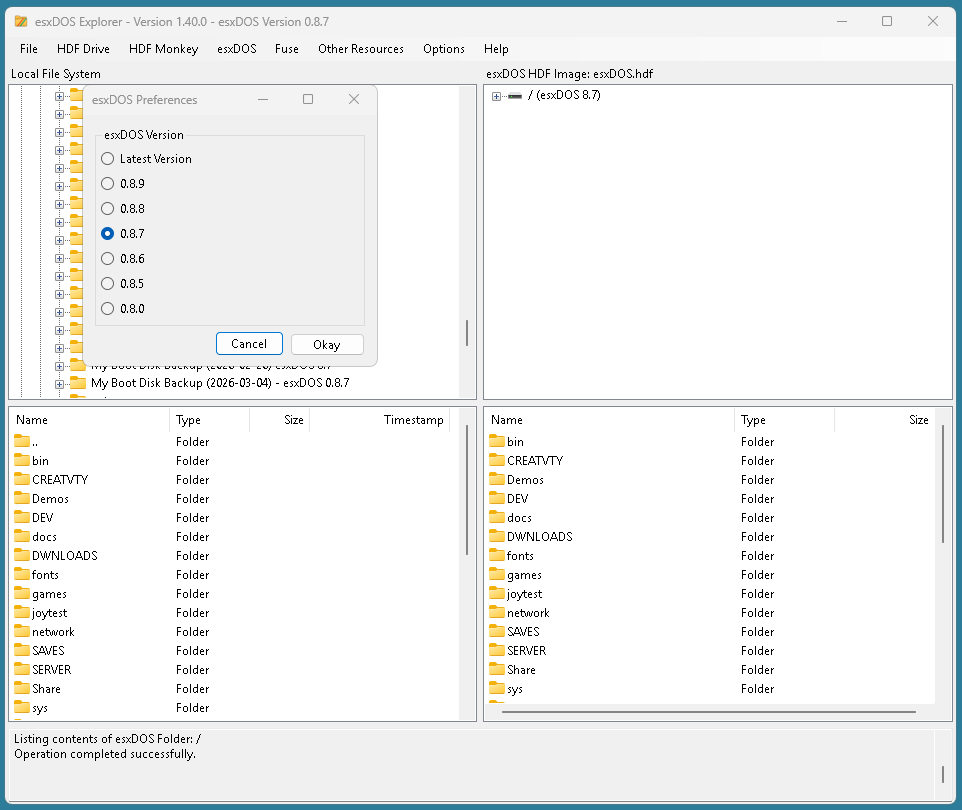Select the joytest folder icon in HDF image list
The height and width of the screenshot is (810, 962).
tap(497, 593)
